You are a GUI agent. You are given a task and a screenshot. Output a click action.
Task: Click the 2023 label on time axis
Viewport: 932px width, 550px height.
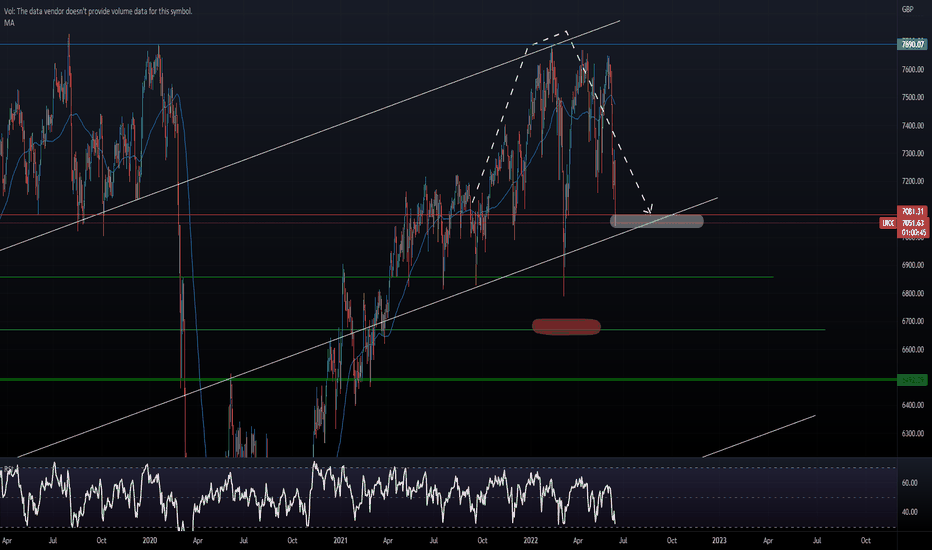(719, 540)
